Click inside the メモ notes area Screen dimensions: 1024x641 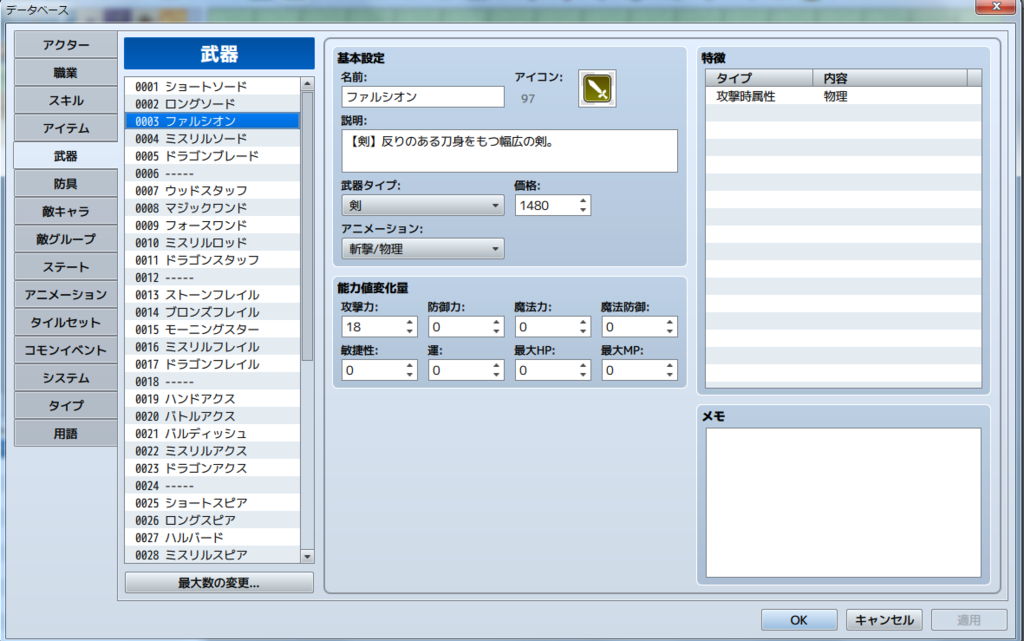843,500
